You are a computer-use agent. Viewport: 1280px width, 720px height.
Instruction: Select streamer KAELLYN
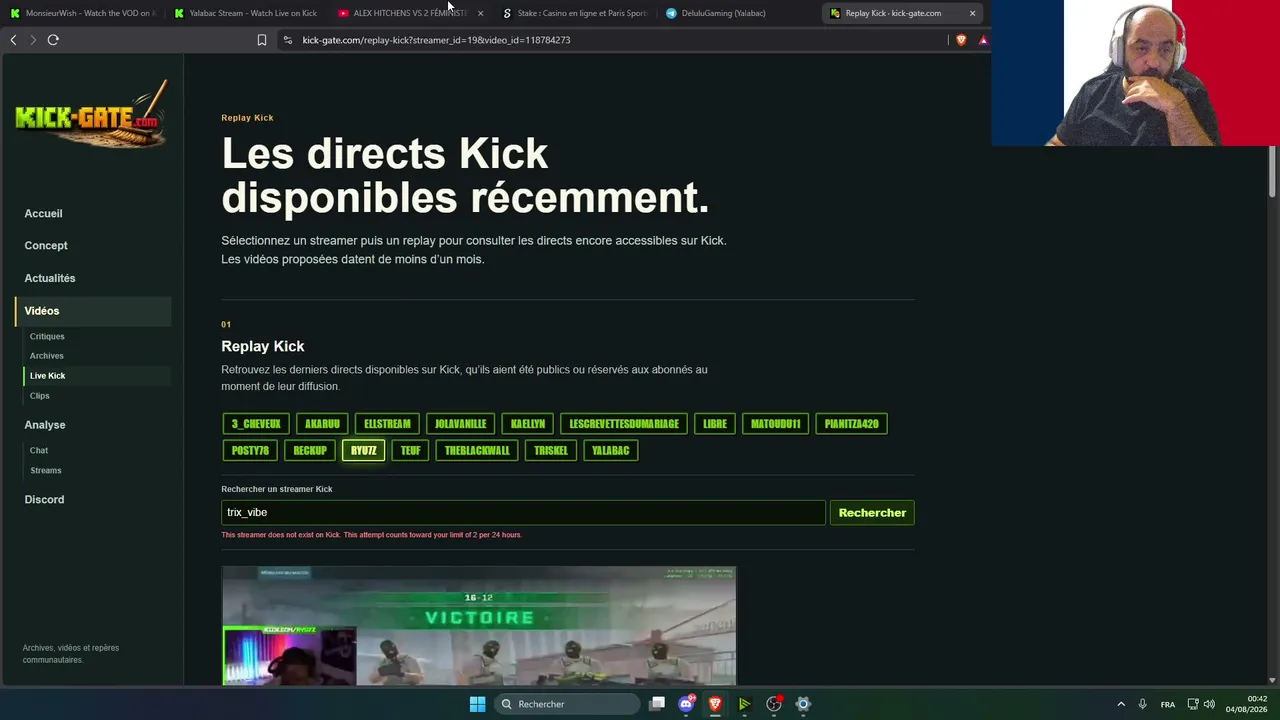pos(528,424)
